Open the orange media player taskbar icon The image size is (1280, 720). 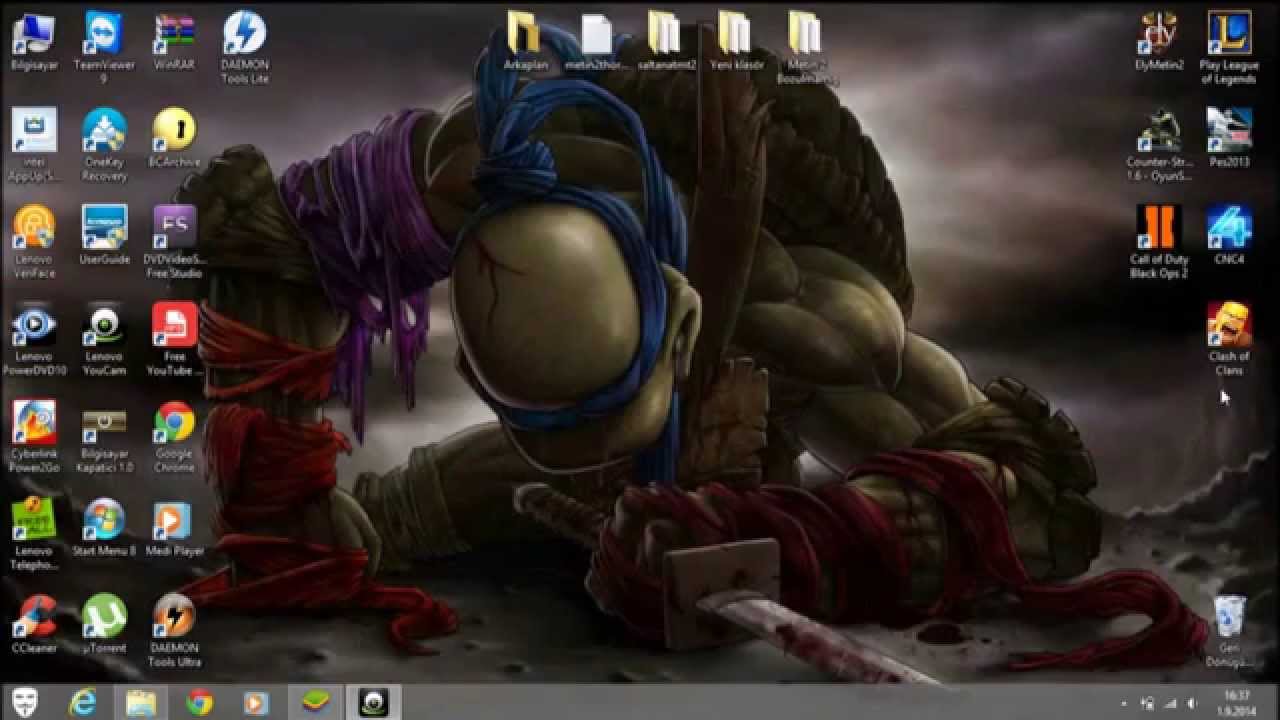pyautogui.click(x=257, y=702)
